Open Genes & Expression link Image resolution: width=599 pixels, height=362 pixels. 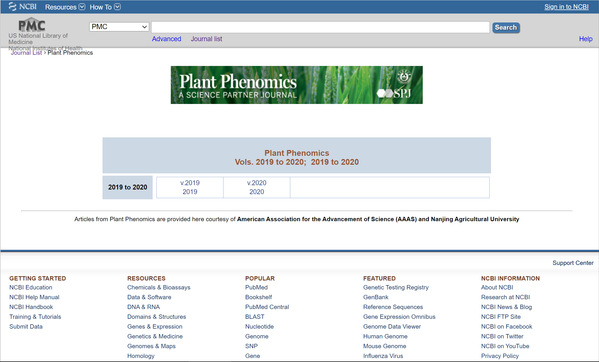click(x=155, y=326)
